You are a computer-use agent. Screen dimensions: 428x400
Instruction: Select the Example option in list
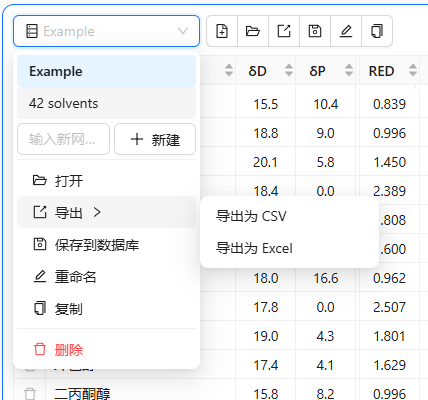click(107, 71)
